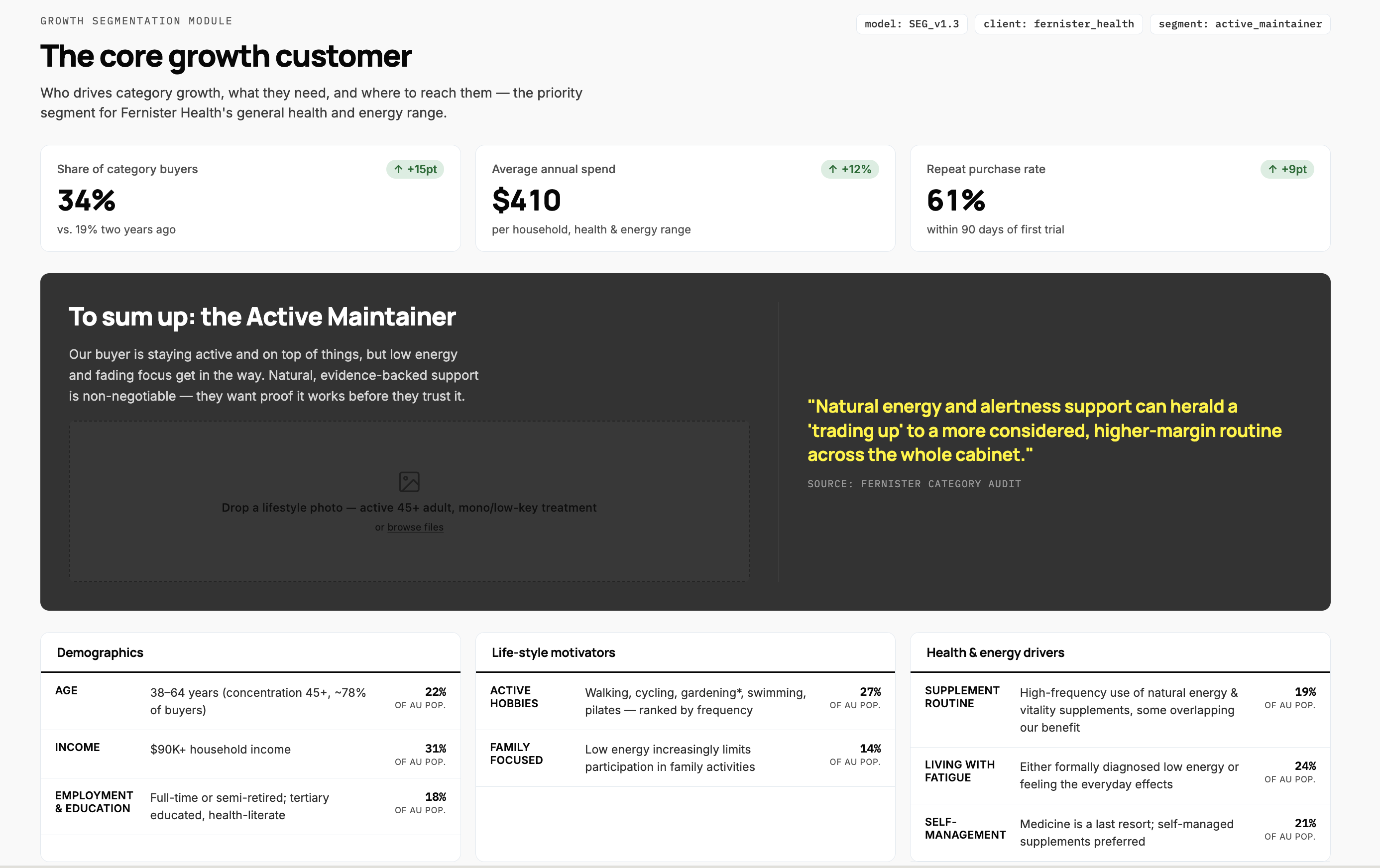This screenshot has width=1380, height=868.
Task: Select the 34% share of category buyers value
Action: pos(87,200)
